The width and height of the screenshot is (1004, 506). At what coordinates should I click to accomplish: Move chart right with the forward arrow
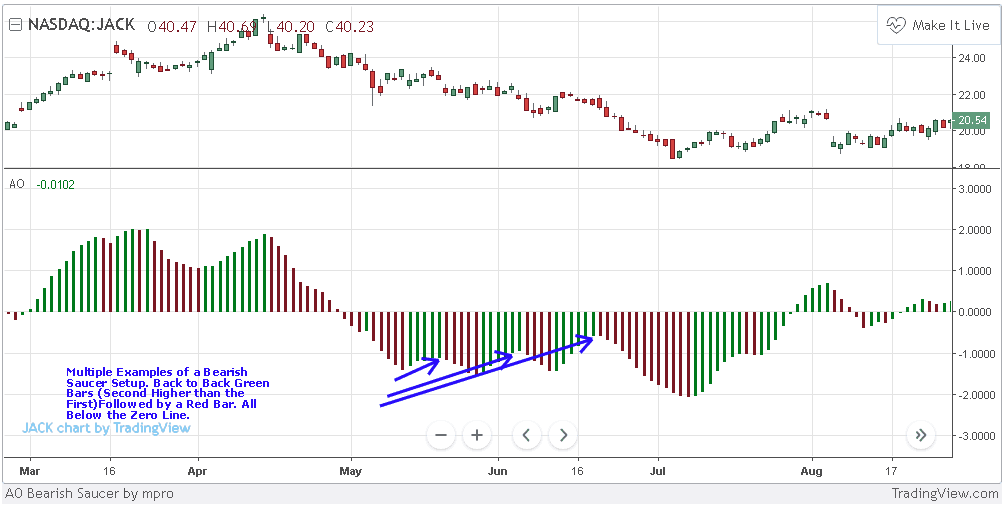563,436
